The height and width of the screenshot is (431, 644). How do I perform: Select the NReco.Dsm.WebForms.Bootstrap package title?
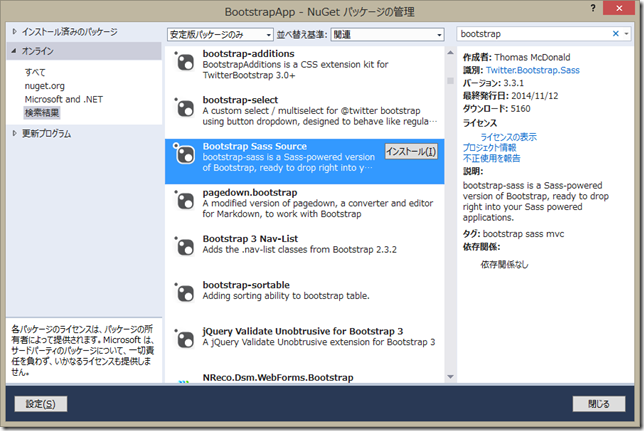278,378
